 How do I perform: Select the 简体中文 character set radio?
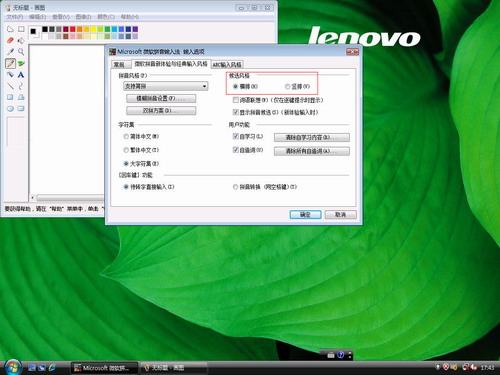pos(126,136)
